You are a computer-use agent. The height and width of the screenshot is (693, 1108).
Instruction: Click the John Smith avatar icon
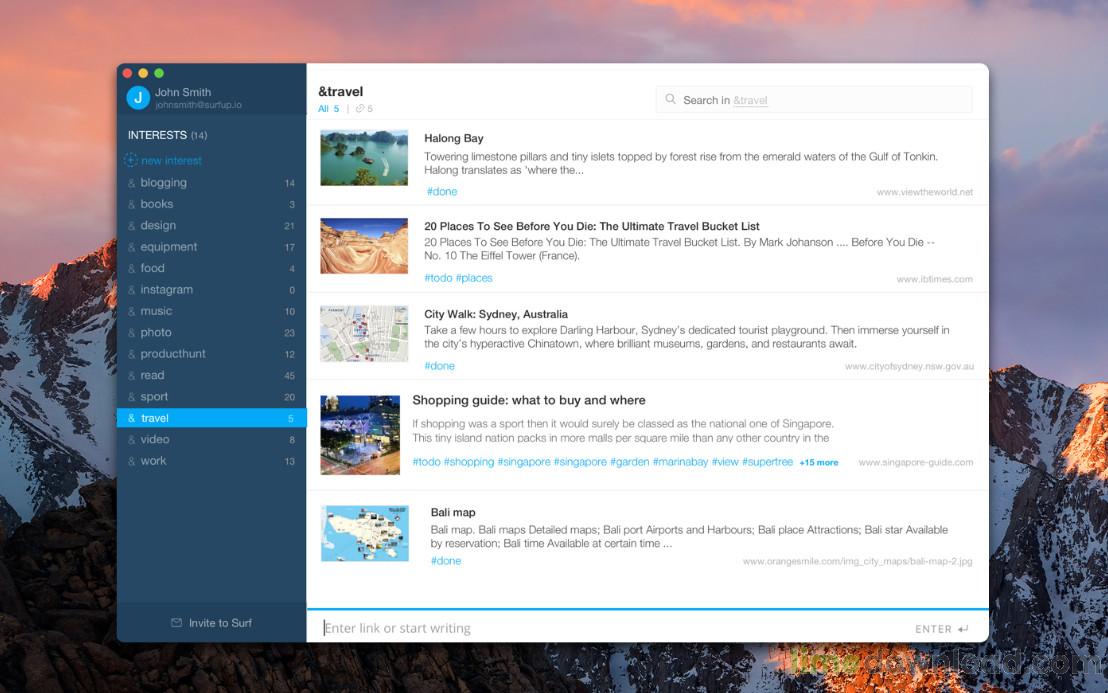pos(138,97)
